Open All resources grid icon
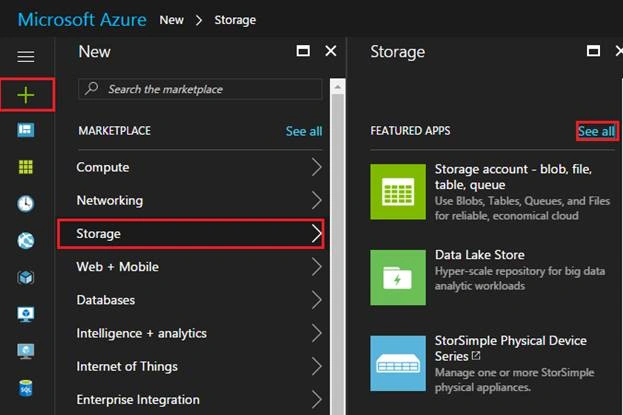This screenshot has width=623, height=415. [26, 167]
